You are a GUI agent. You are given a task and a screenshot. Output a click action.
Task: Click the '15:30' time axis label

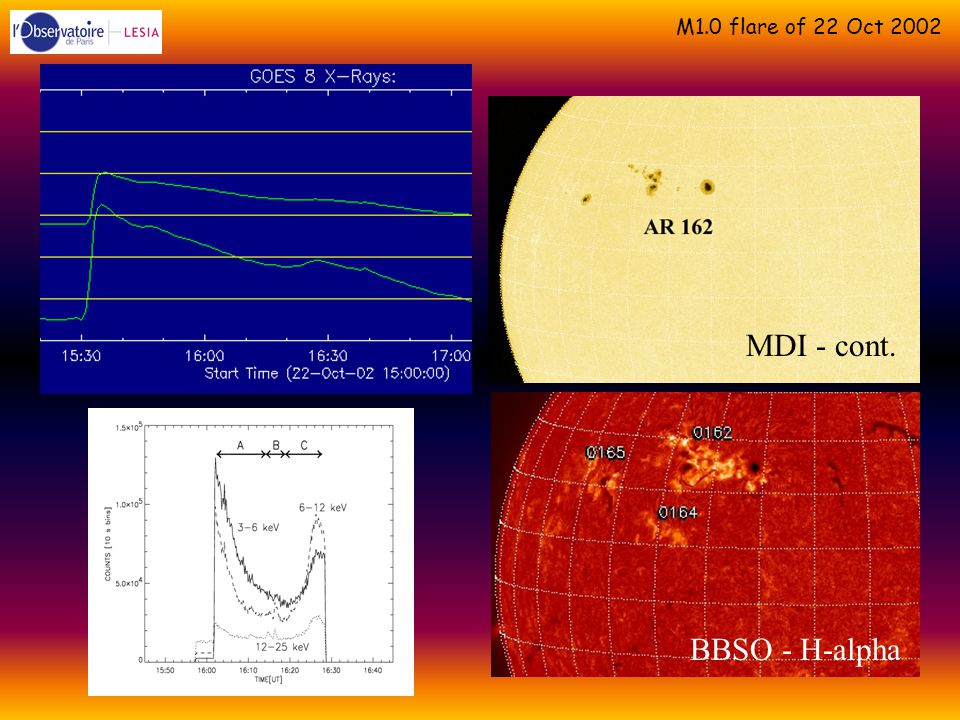click(81, 356)
